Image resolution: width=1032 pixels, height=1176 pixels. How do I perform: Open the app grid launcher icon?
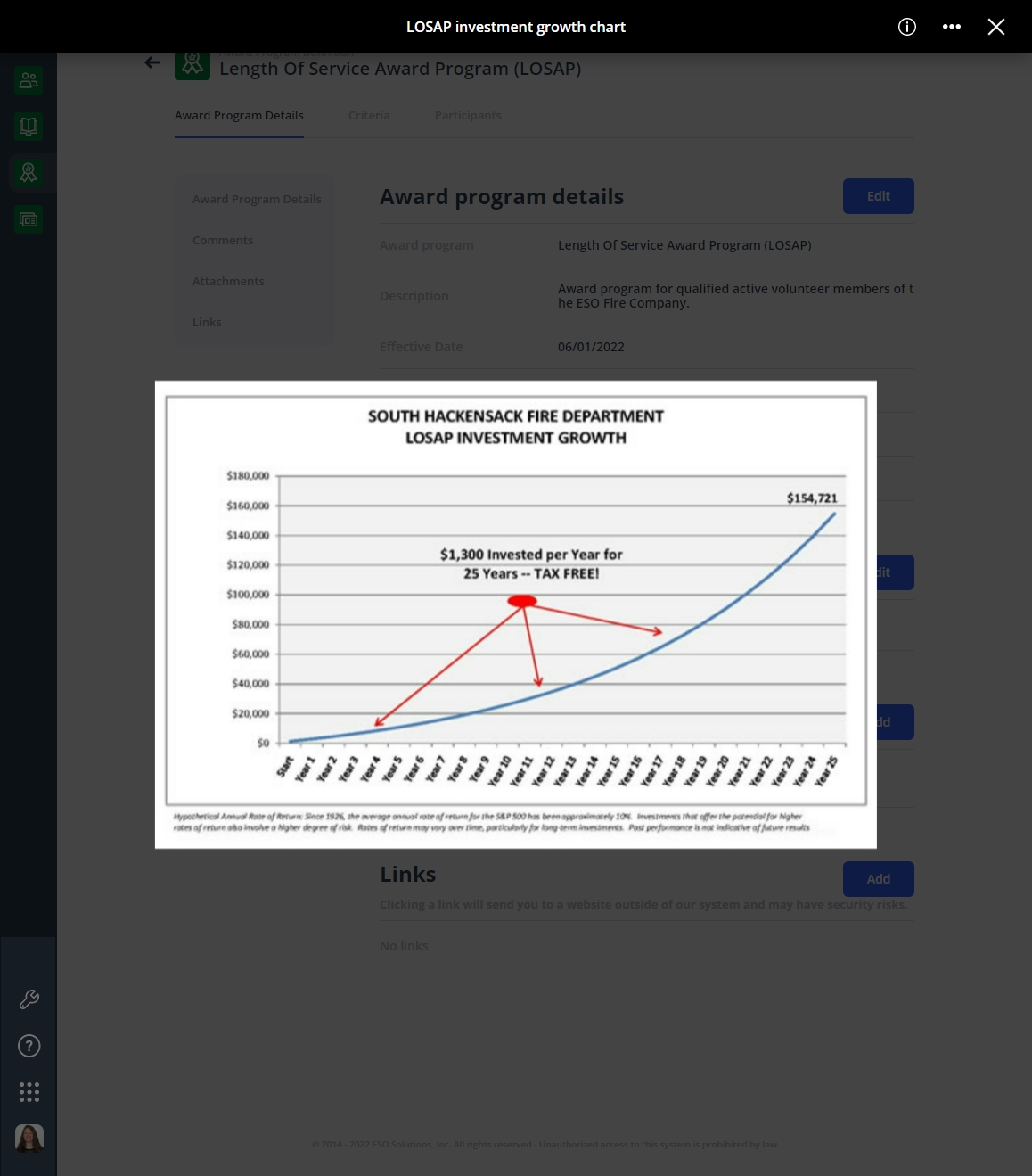pos(29,1092)
